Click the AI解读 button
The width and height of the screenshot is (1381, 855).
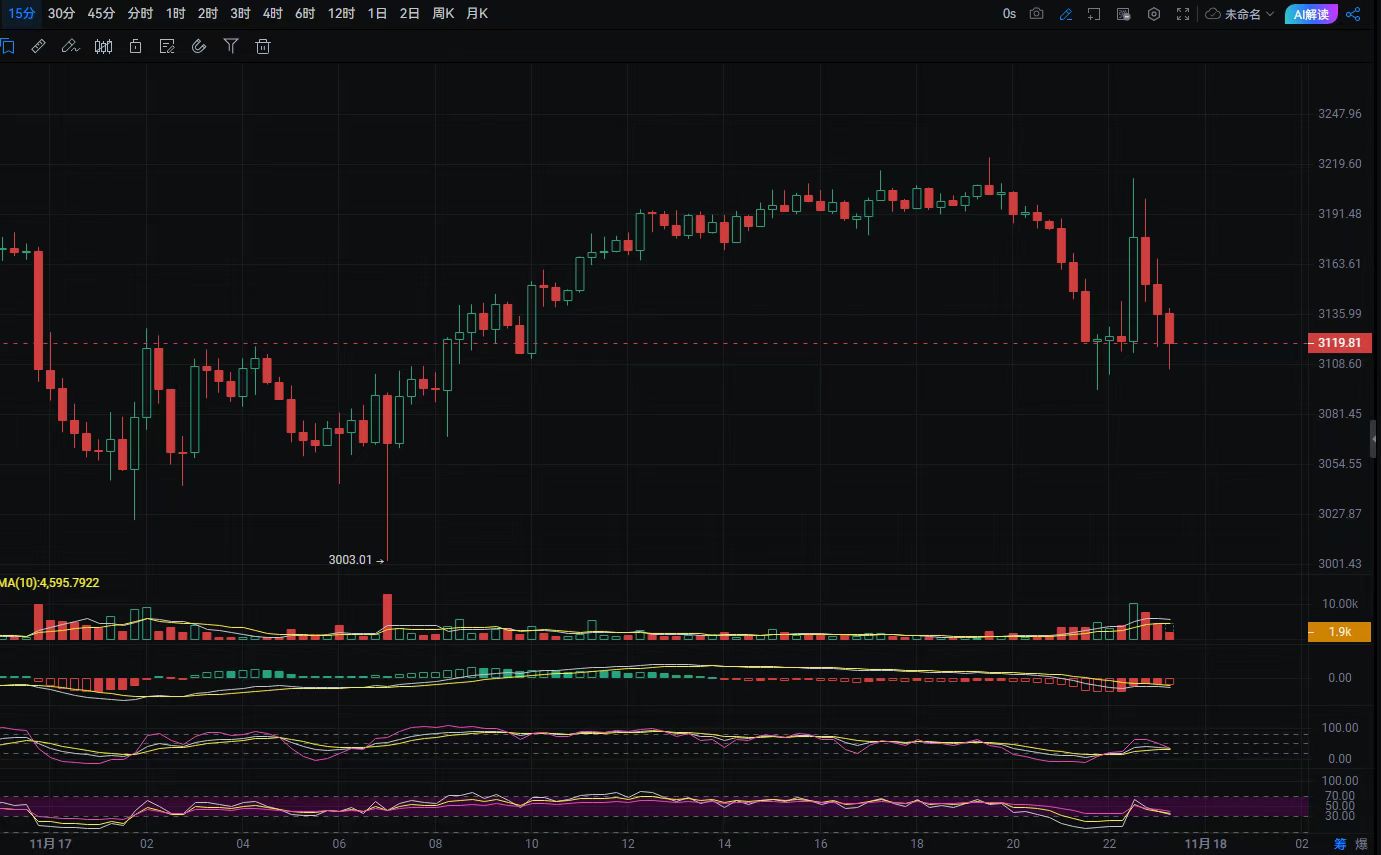coord(1310,14)
